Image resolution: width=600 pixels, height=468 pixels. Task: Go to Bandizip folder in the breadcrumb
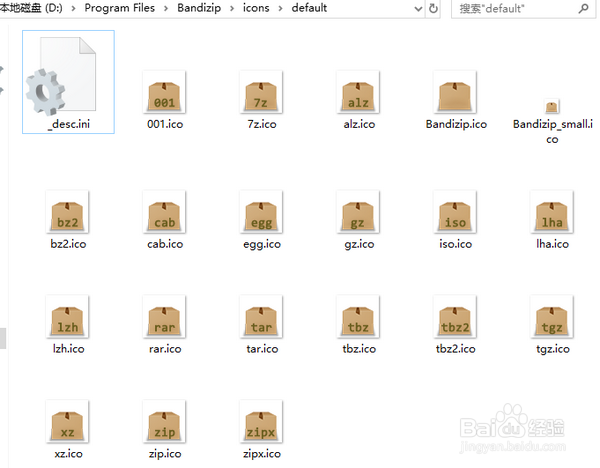click(x=199, y=8)
